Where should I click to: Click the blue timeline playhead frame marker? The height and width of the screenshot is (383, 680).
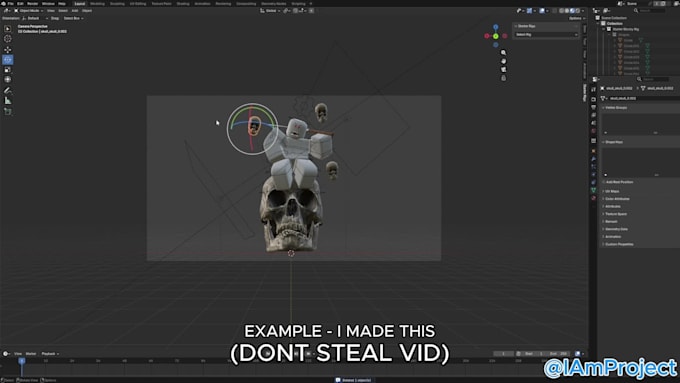click(22, 361)
